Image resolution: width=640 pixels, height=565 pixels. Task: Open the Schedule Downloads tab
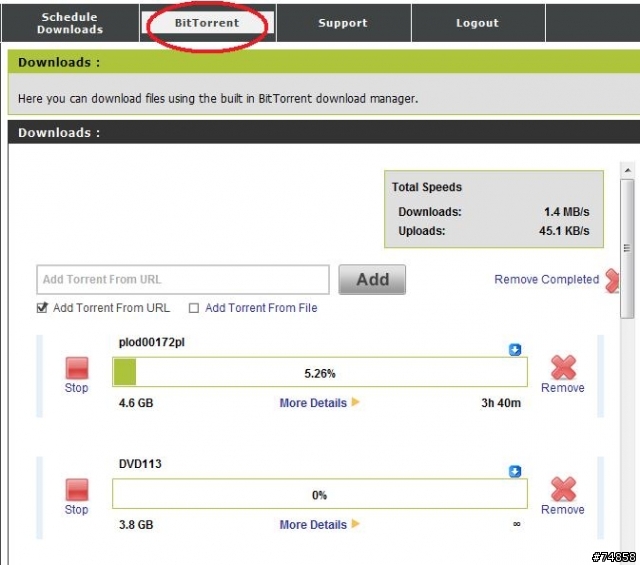click(x=70, y=23)
